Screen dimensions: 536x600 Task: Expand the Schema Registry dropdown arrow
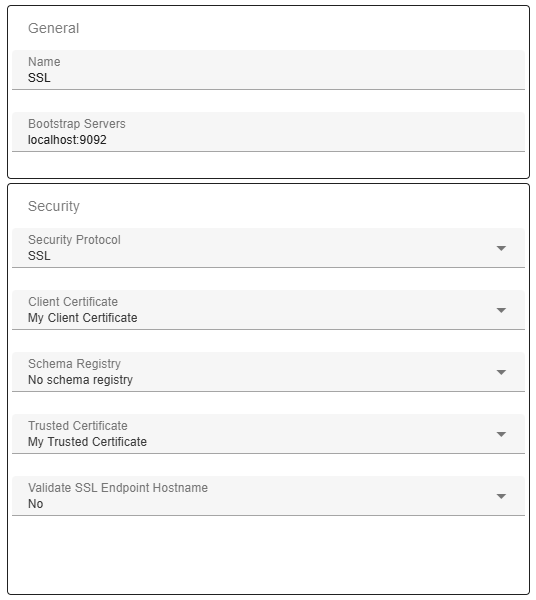(501, 372)
